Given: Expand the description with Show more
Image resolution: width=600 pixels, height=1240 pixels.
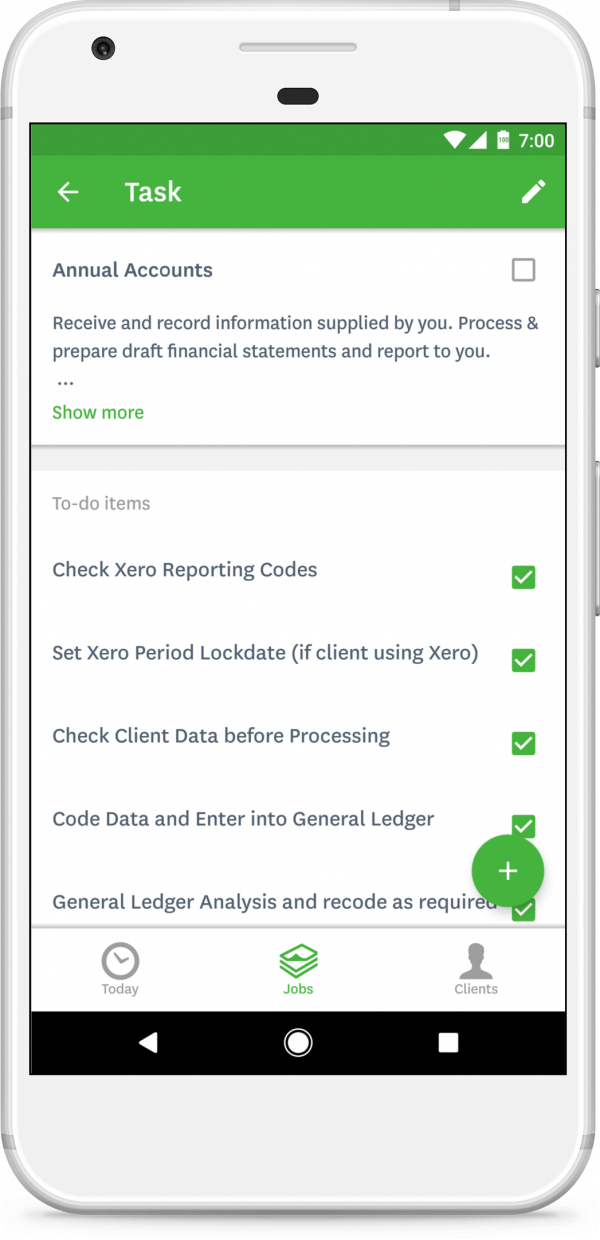Looking at the screenshot, I should coord(97,412).
